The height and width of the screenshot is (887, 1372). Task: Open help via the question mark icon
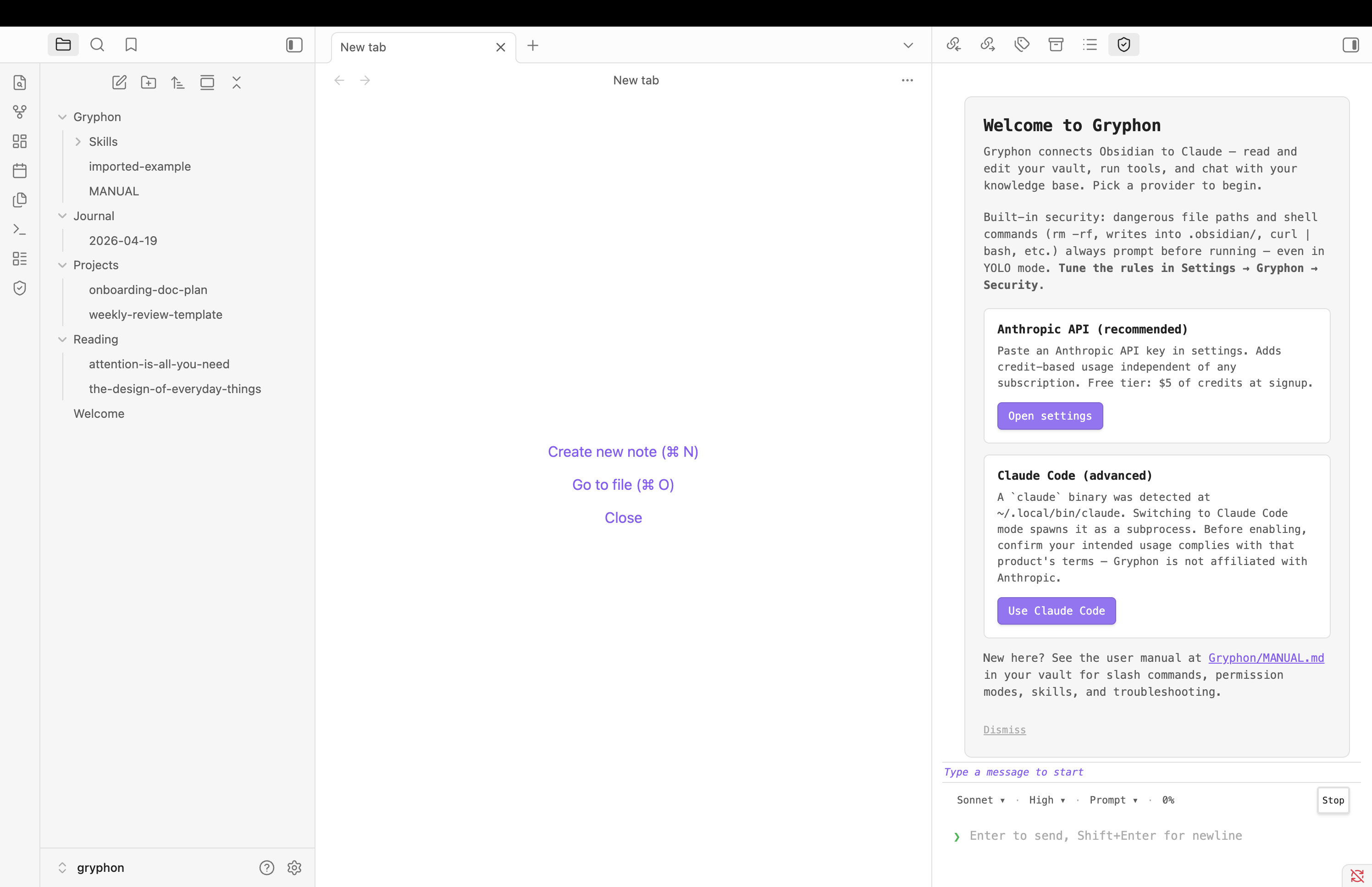tap(266, 868)
